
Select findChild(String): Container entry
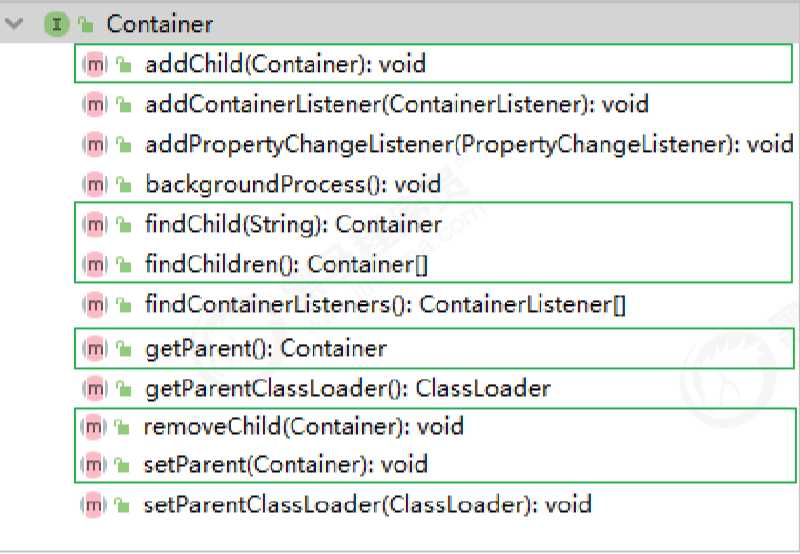pyautogui.click(x=293, y=224)
